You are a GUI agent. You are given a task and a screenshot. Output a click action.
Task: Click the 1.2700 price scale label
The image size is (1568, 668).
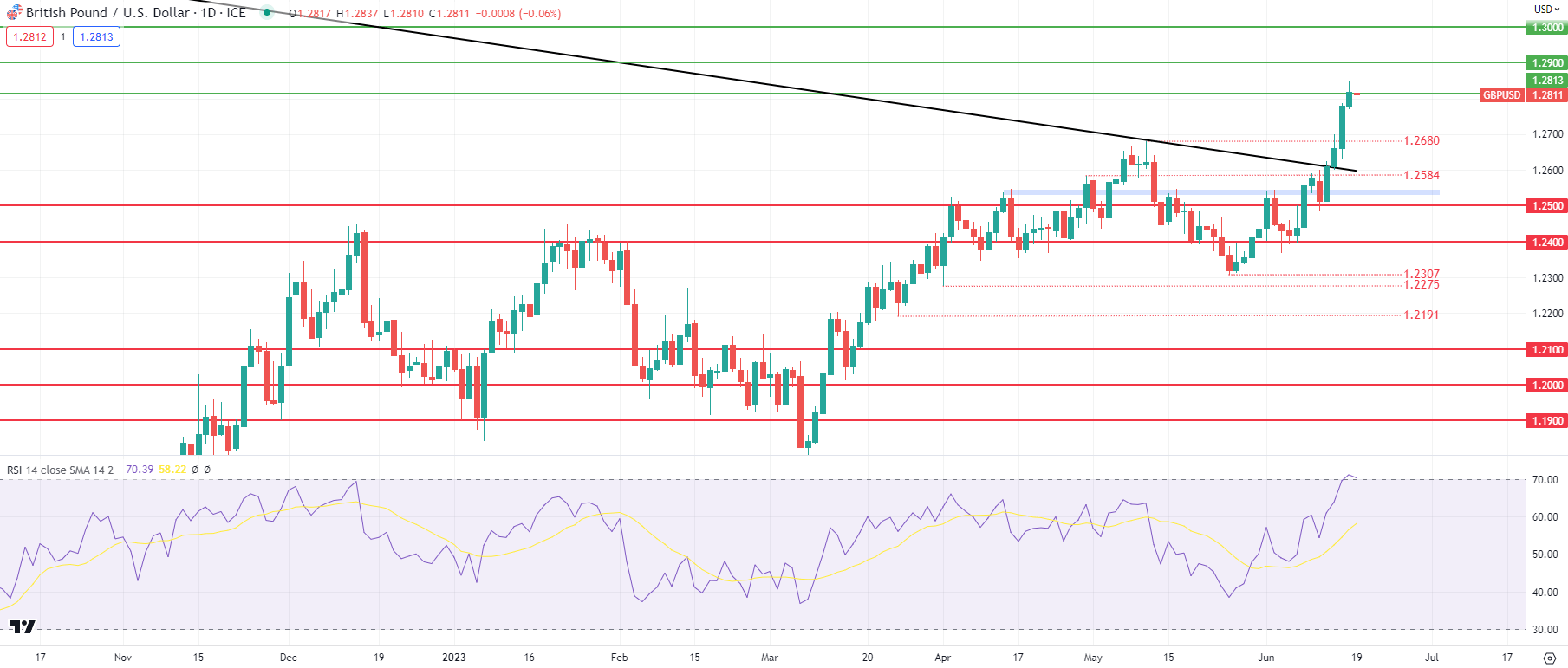[x=1548, y=134]
